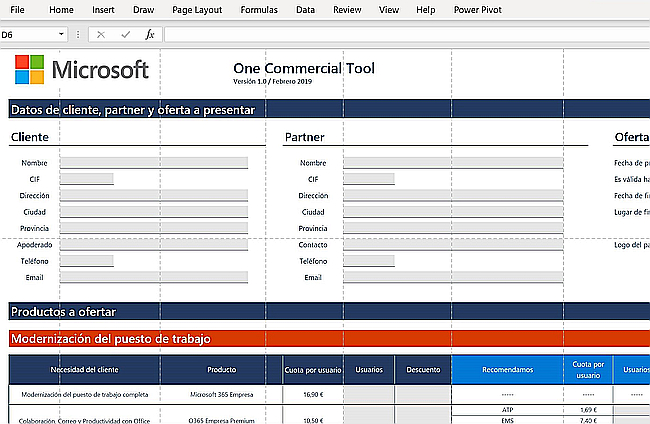650x424 pixels.
Task: Select the Cliente Email field
Action: pyautogui.click(x=154, y=277)
